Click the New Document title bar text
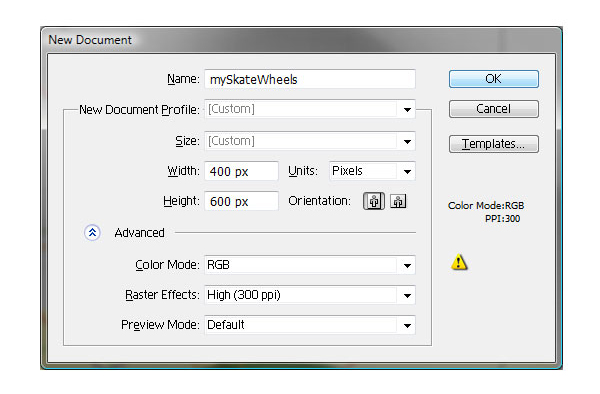The image size is (600, 394). [x=90, y=40]
